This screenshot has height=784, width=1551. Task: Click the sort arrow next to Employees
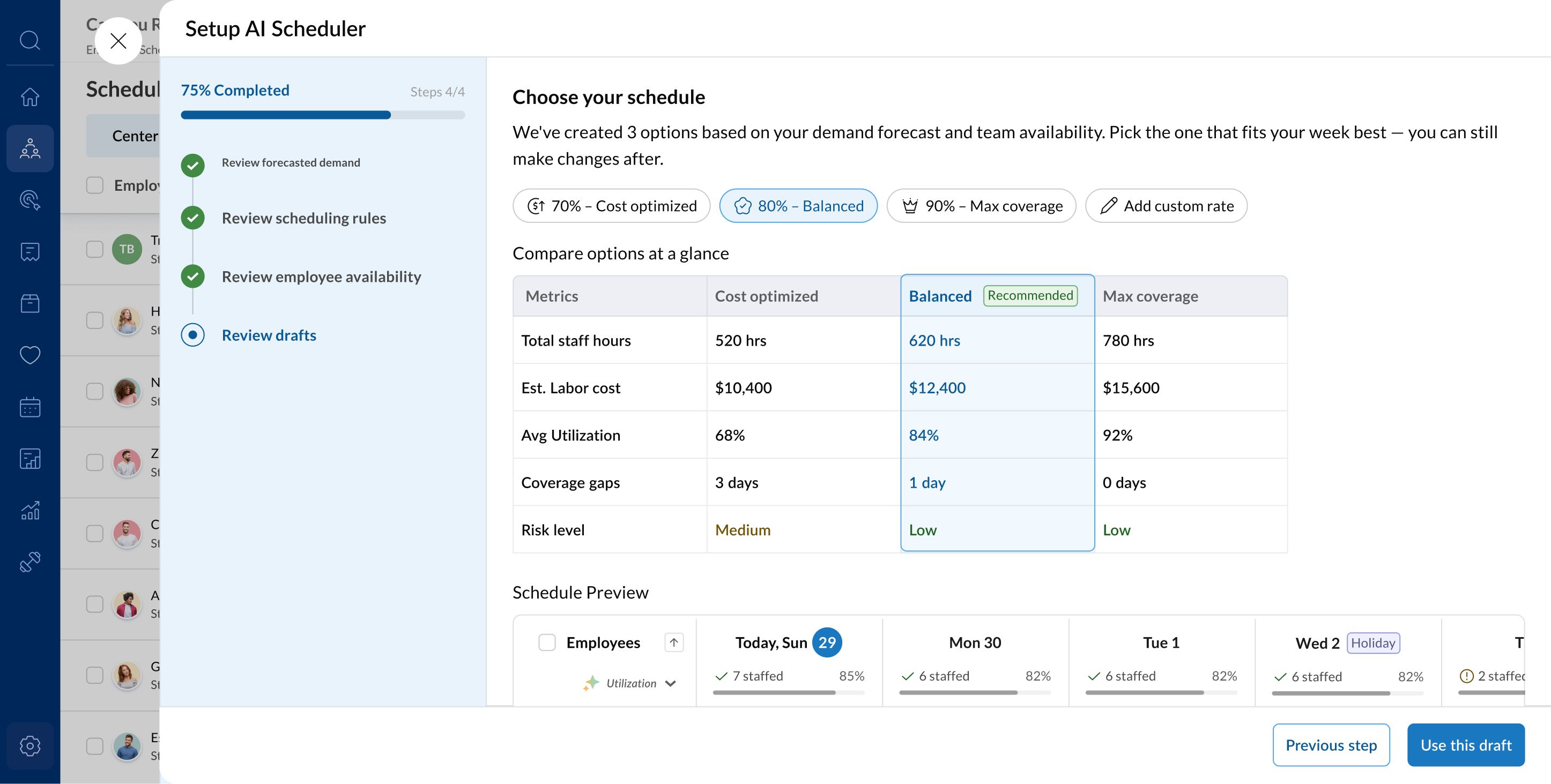(x=674, y=643)
